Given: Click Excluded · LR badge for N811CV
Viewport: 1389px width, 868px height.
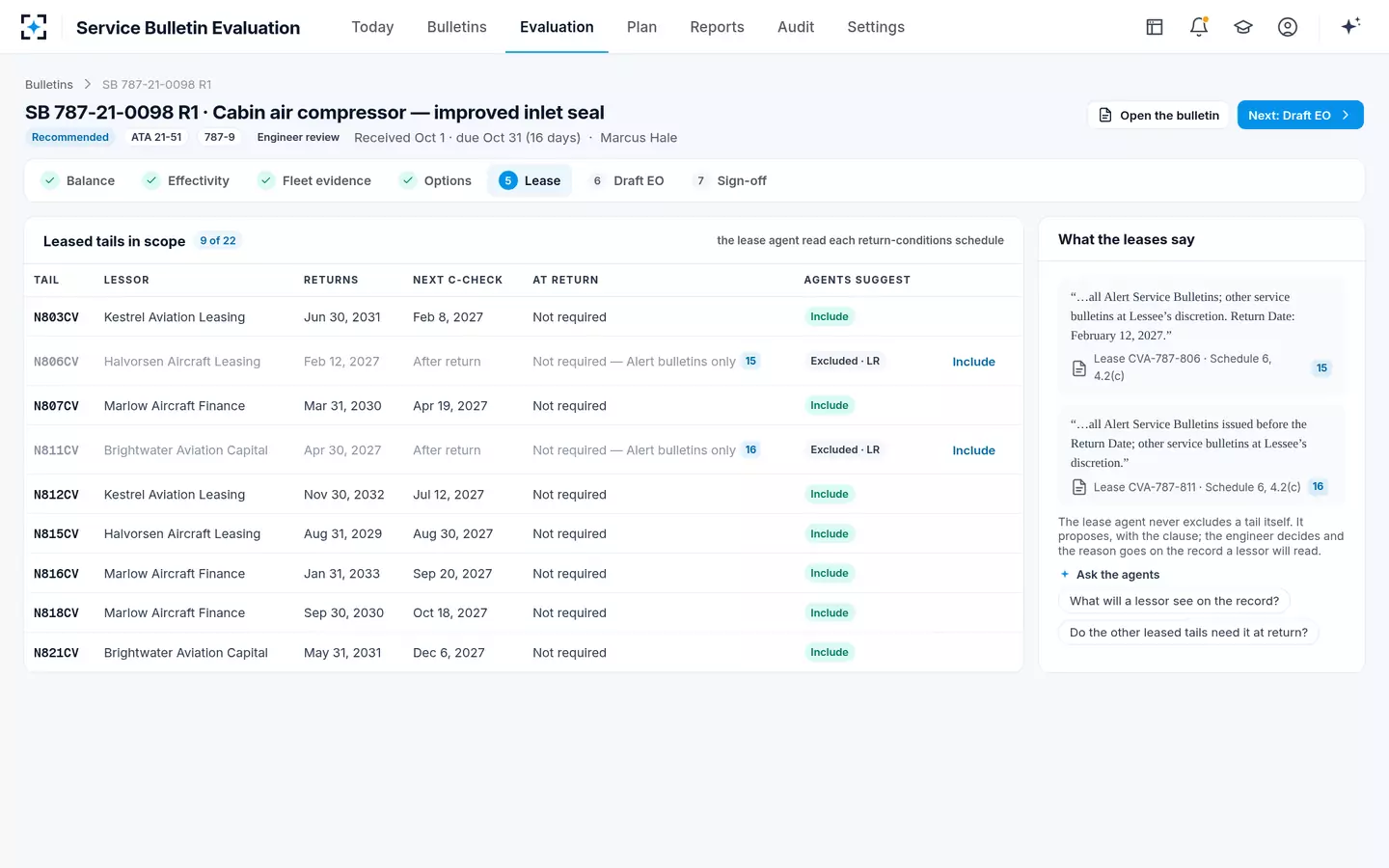Looking at the screenshot, I should coord(845,449).
